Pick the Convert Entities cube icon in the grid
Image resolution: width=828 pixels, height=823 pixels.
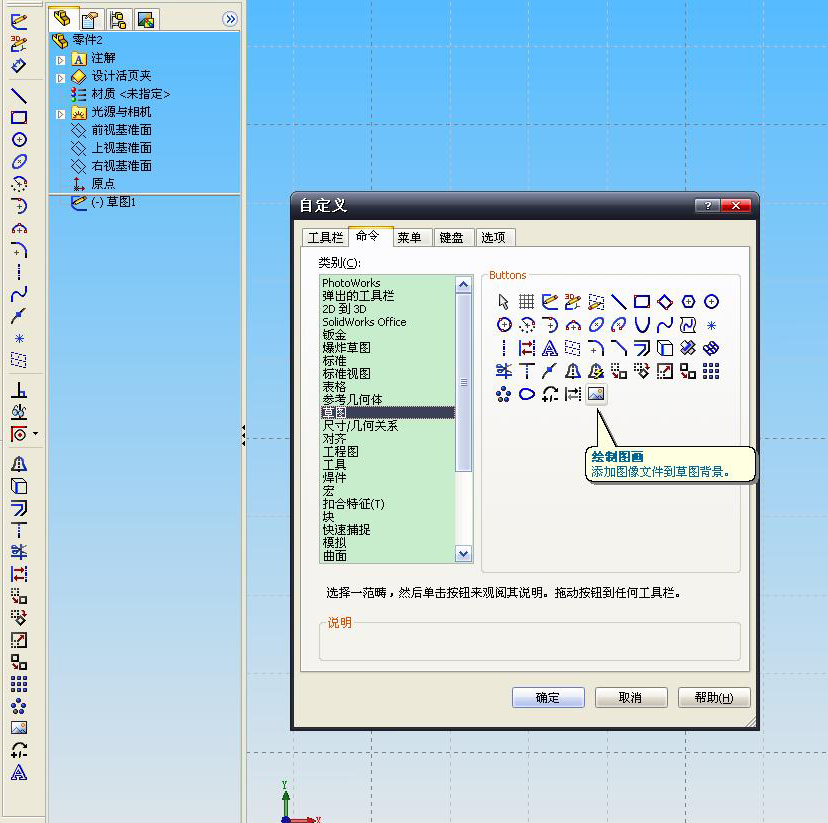[x=665, y=348]
